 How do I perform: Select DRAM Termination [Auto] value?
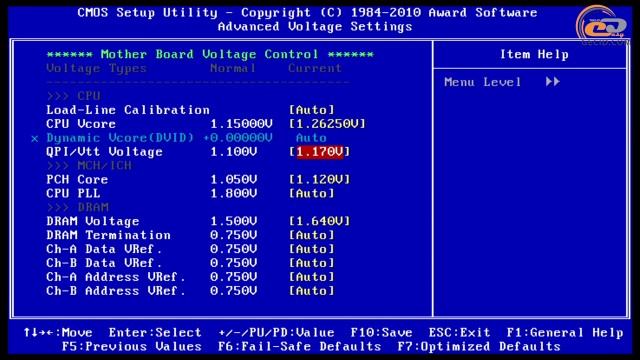pyautogui.click(x=312, y=235)
